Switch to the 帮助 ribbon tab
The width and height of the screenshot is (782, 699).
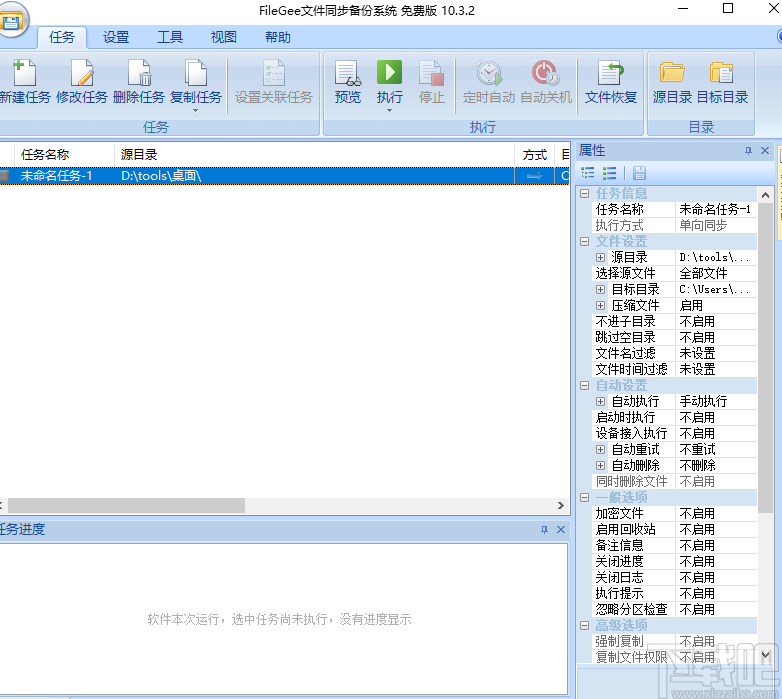click(278, 37)
